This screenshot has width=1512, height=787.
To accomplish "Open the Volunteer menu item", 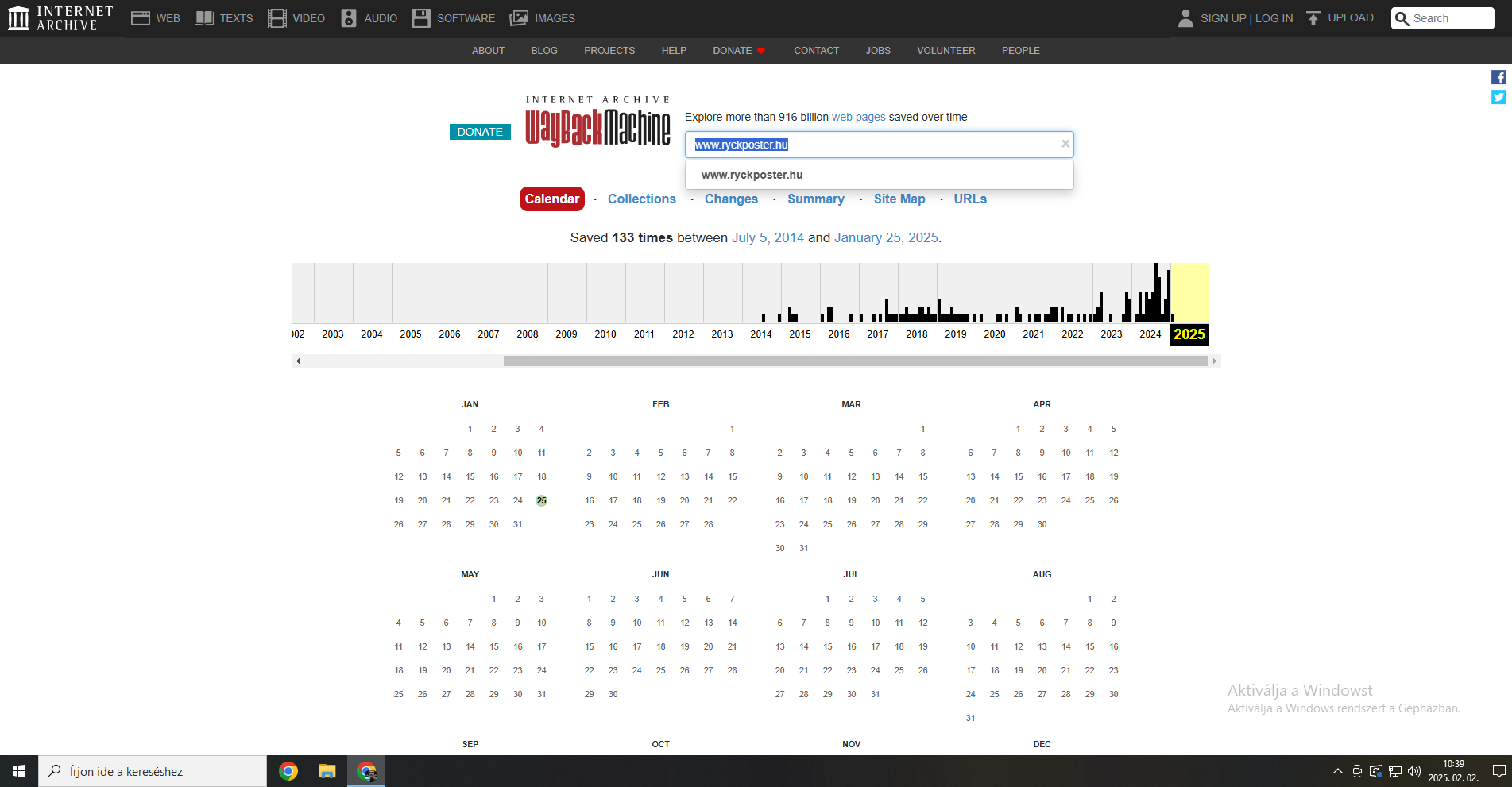I will 945,50.
